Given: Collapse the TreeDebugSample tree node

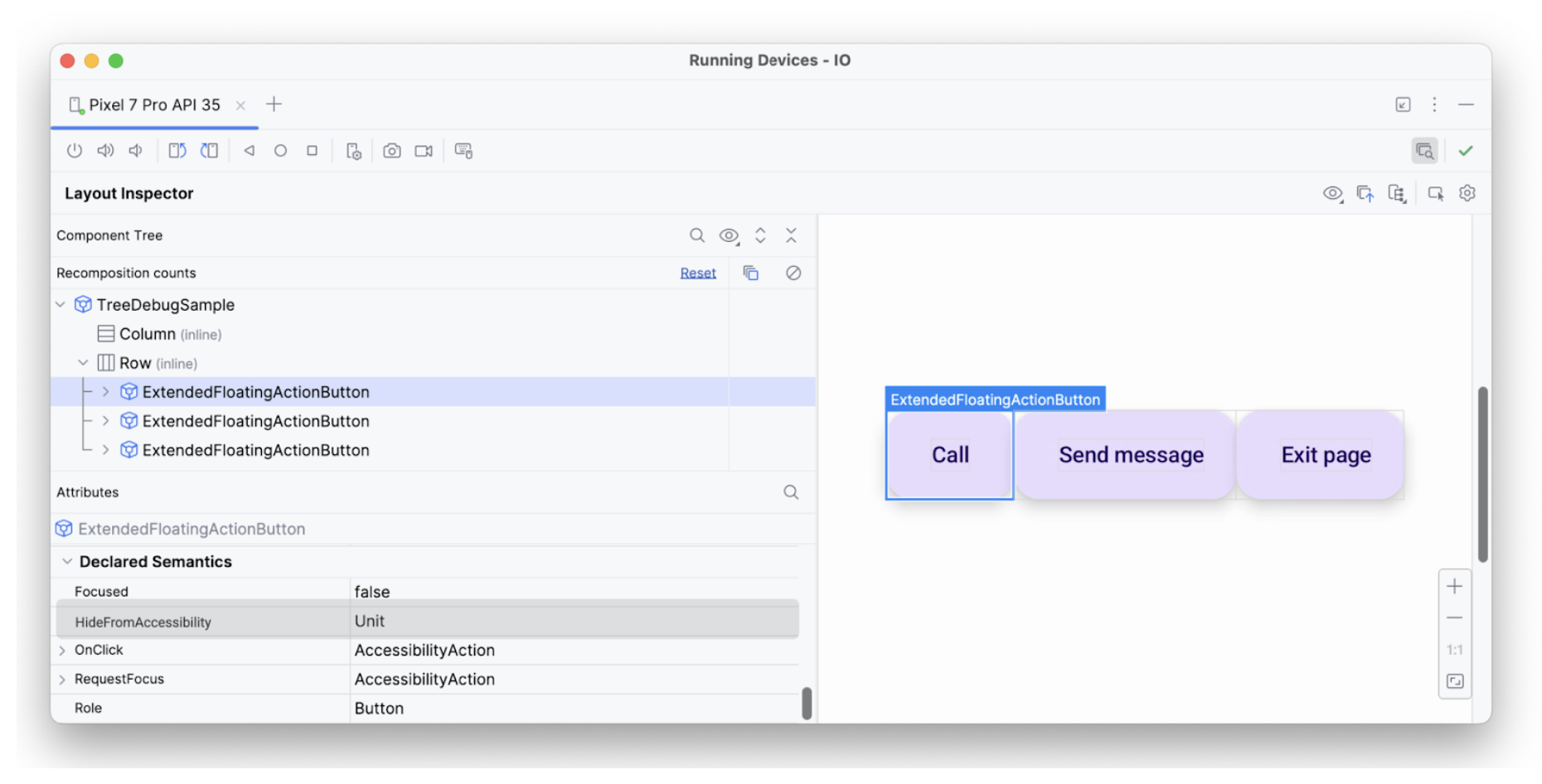Looking at the screenshot, I should [x=60, y=304].
